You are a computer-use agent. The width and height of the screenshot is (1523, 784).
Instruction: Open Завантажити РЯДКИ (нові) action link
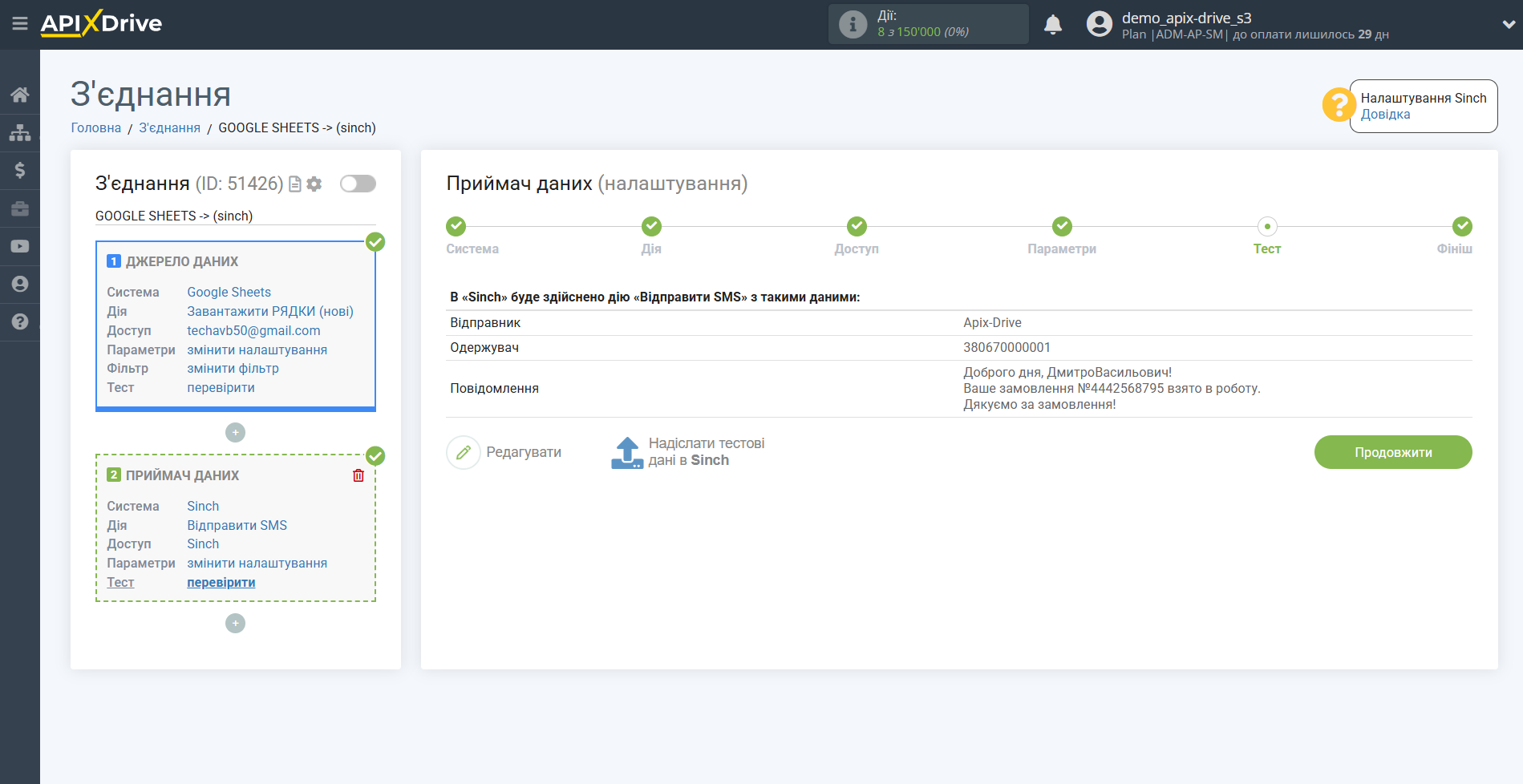coord(270,311)
